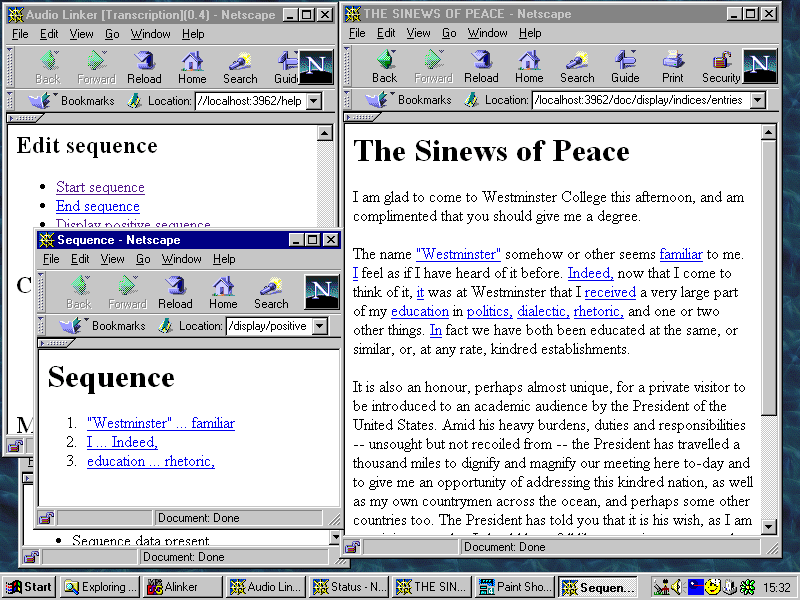Click the page proxy icon beside Location in Sinews window
The width and height of the screenshot is (800, 600).
point(471,100)
